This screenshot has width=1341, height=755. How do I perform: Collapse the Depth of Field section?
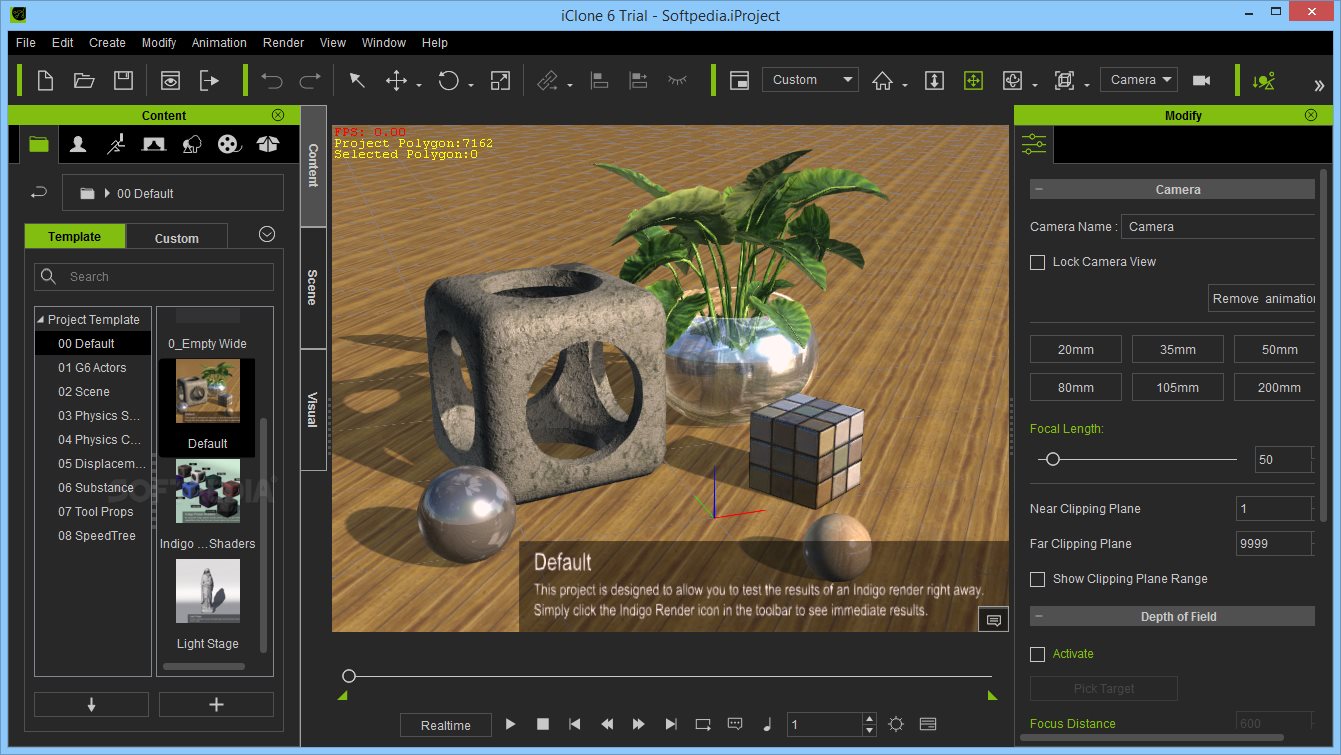tap(1039, 617)
